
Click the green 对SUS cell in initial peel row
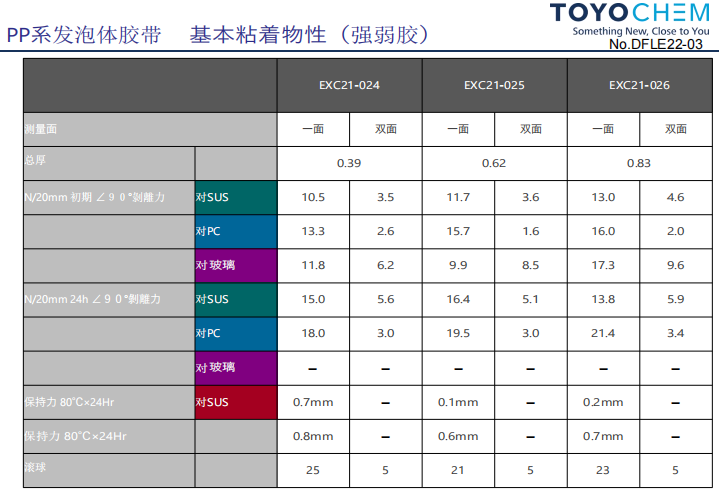pyautogui.click(x=236, y=197)
